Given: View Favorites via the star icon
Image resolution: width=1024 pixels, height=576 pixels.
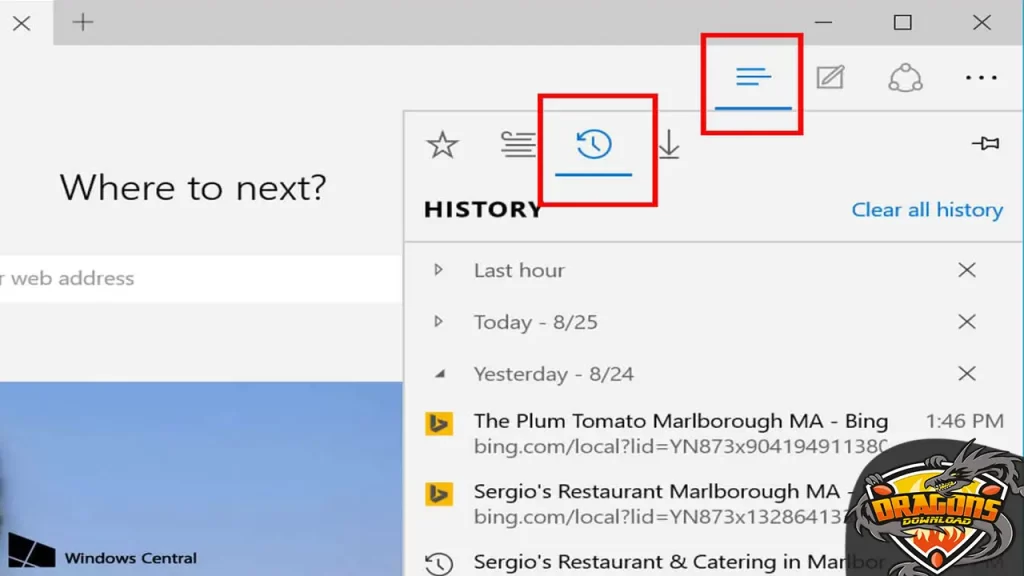Looking at the screenshot, I should click(442, 143).
